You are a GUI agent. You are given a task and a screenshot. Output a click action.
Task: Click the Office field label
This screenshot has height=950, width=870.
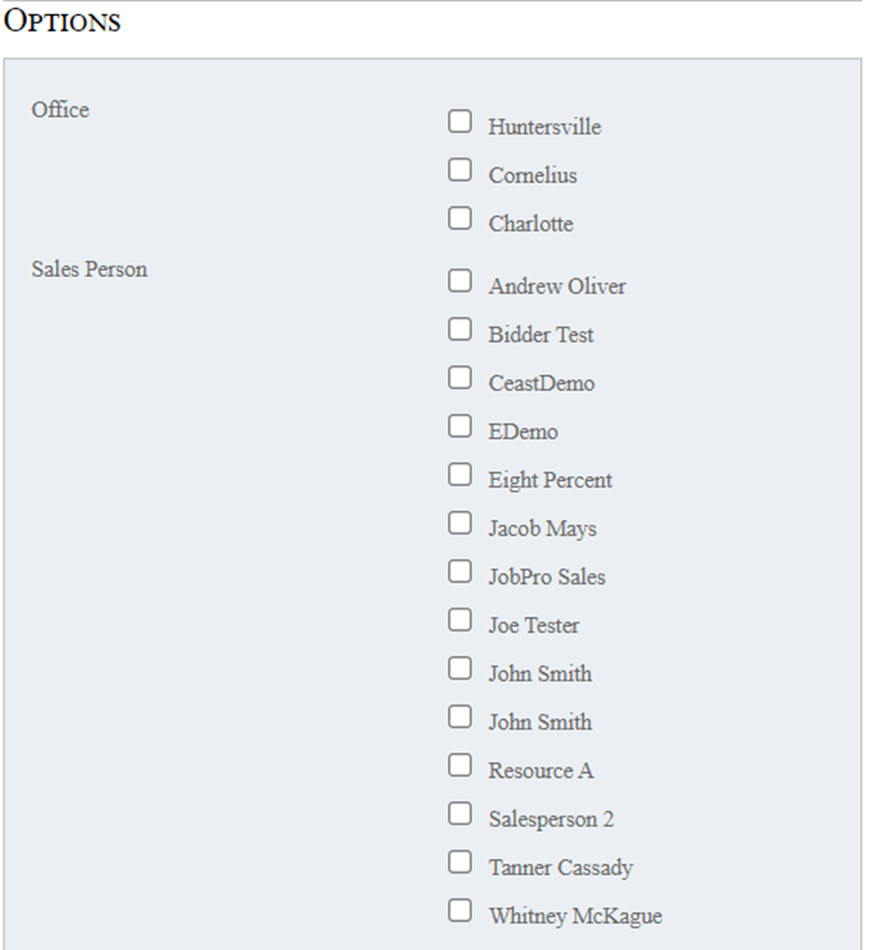(60, 110)
